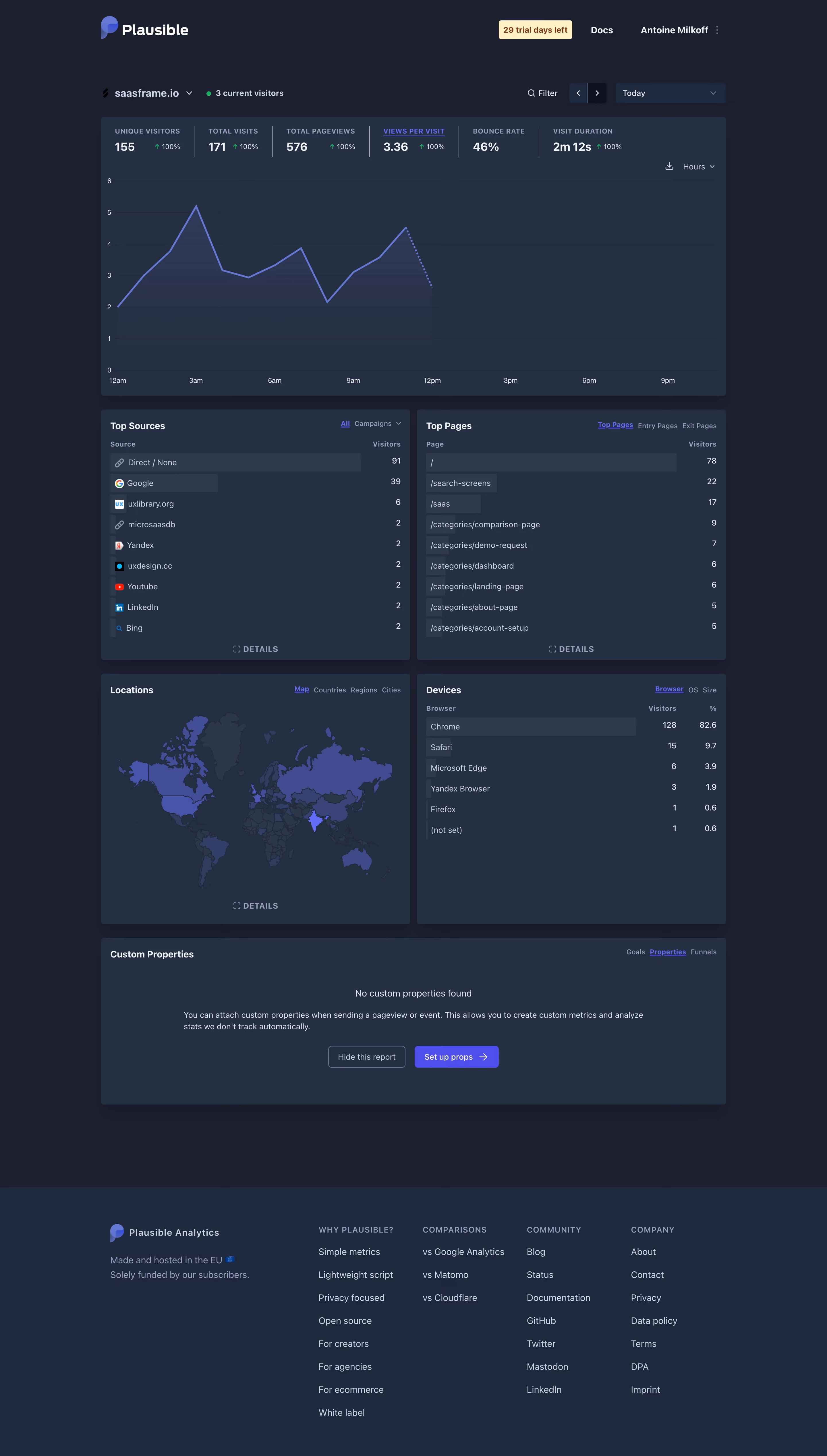
Task: Click the saasframe.io site favicon
Action: pyautogui.click(x=106, y=93)
